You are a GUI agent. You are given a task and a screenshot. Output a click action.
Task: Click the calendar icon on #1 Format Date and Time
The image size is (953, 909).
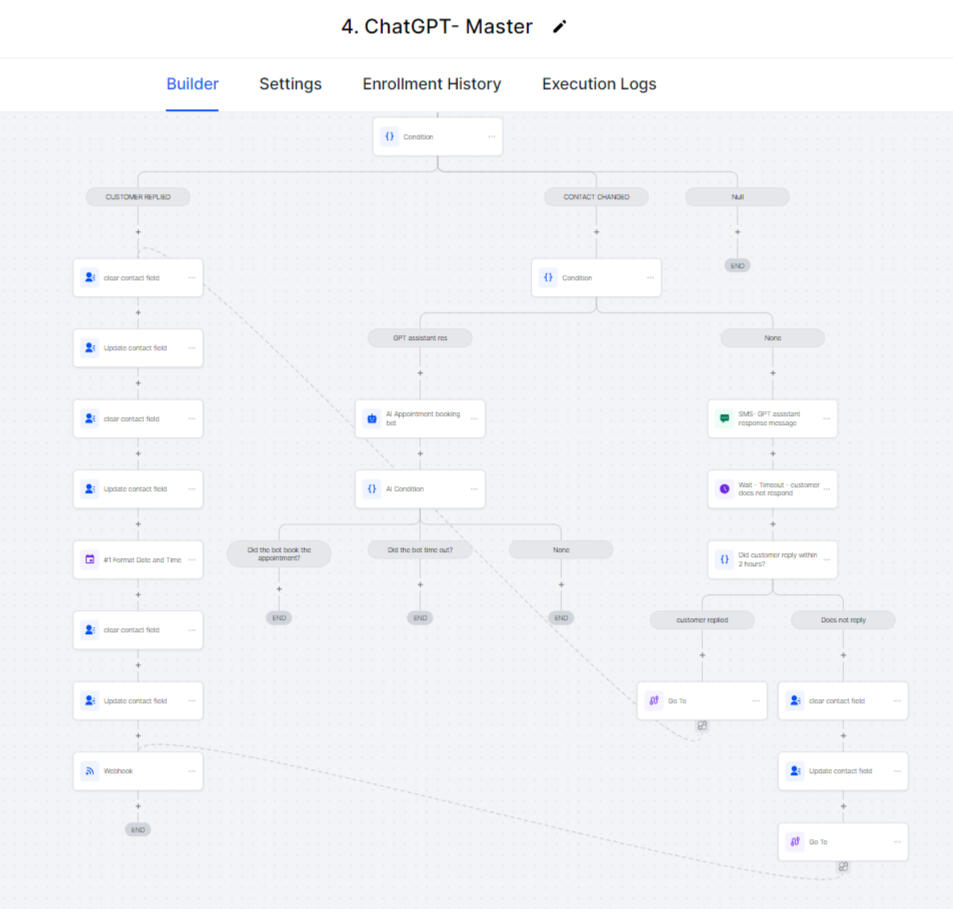coord(90,559)
